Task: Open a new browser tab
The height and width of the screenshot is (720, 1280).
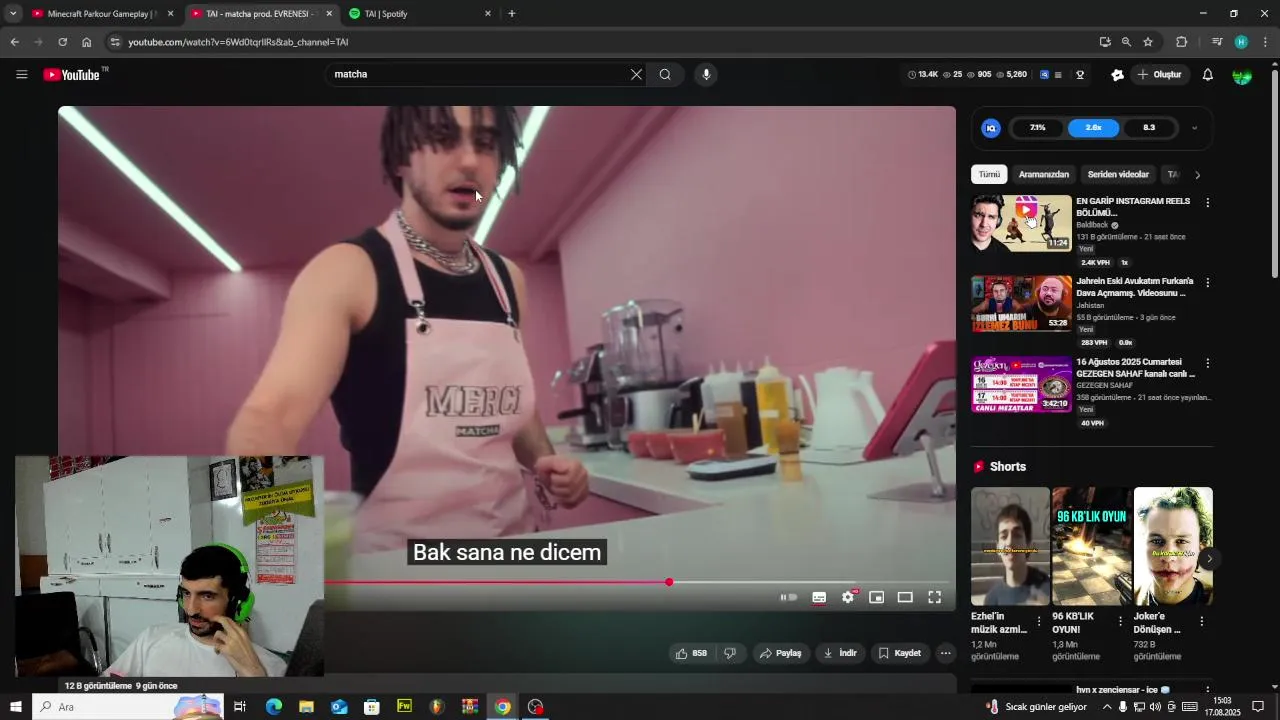Action: tap(511, 14)
